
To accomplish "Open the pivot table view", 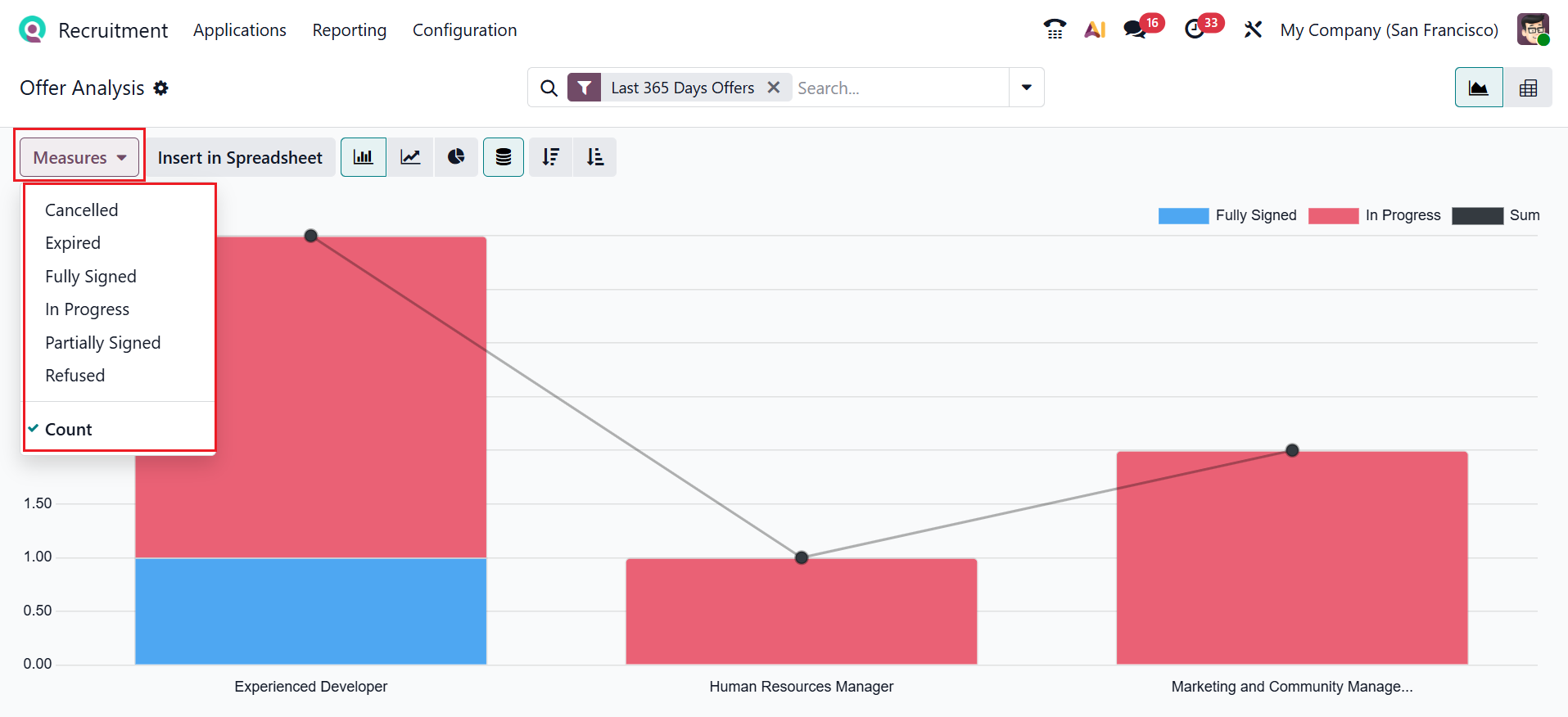I will coord(1528,88).
